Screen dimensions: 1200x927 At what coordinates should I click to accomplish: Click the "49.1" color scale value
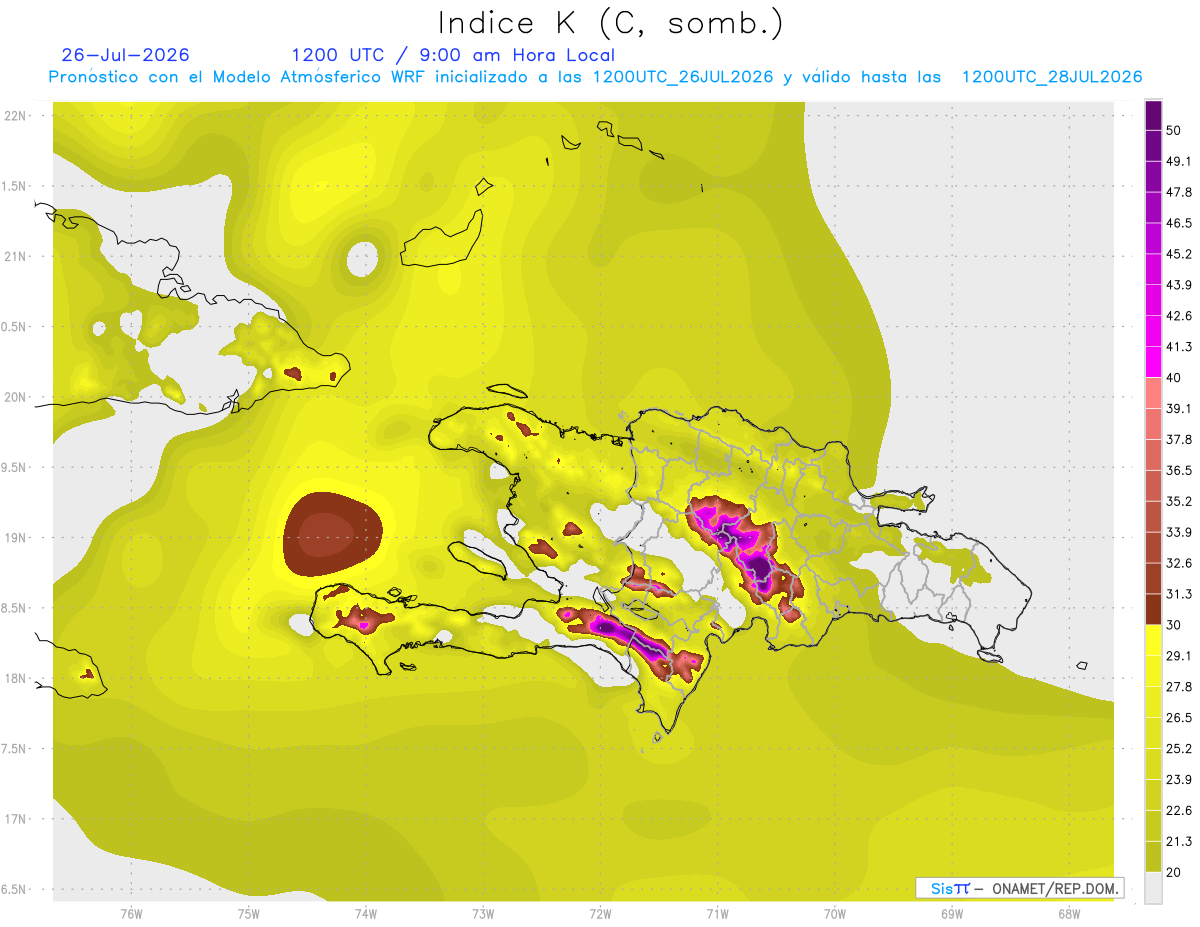pyautogui.click(x=1180, y=161)
